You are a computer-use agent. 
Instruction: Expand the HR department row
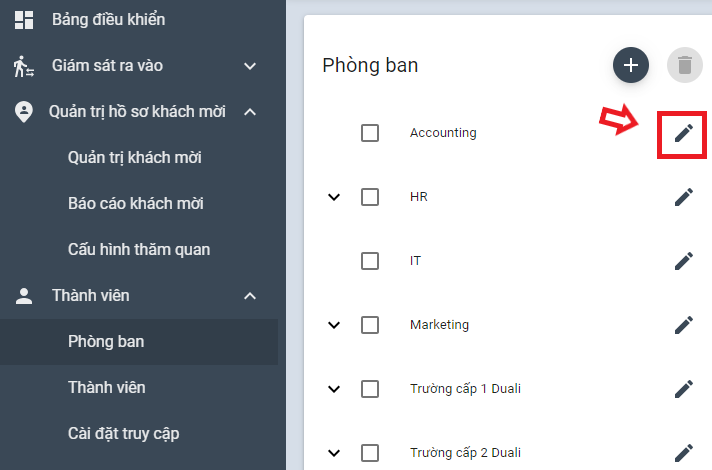click(334, 197)
